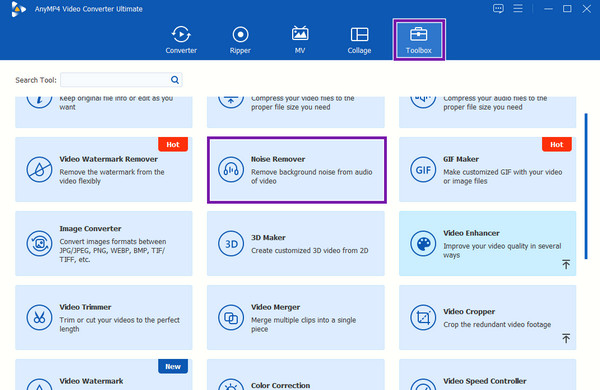
Task: Click the Video Watermark Remover droplet icon
Action: [x=39, y=170]
